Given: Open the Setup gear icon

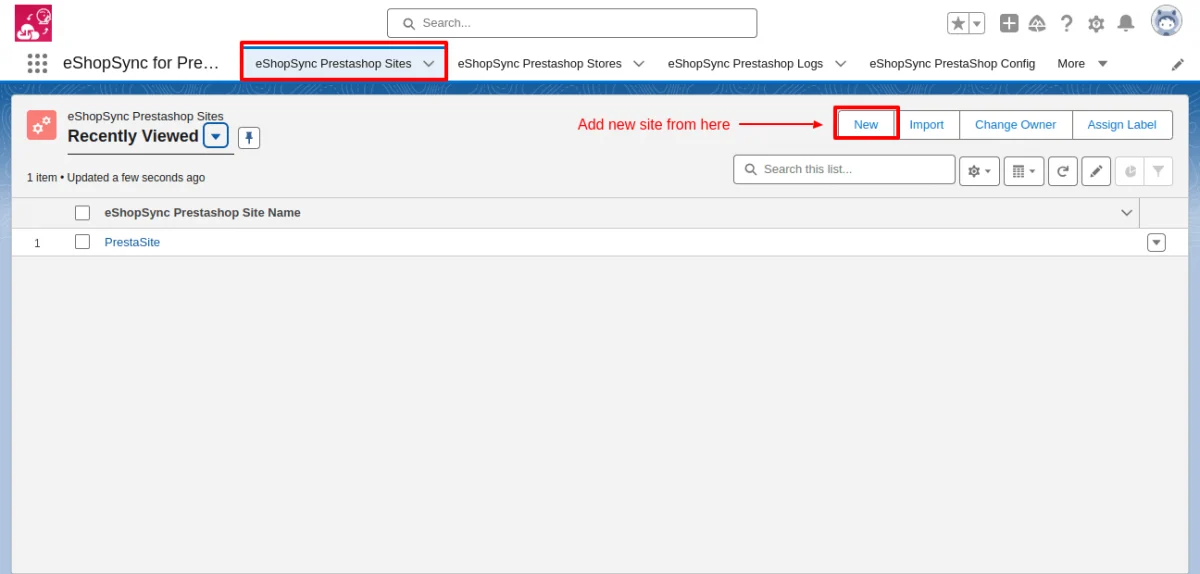Looking at the screenshot, I should [1096, 23].
